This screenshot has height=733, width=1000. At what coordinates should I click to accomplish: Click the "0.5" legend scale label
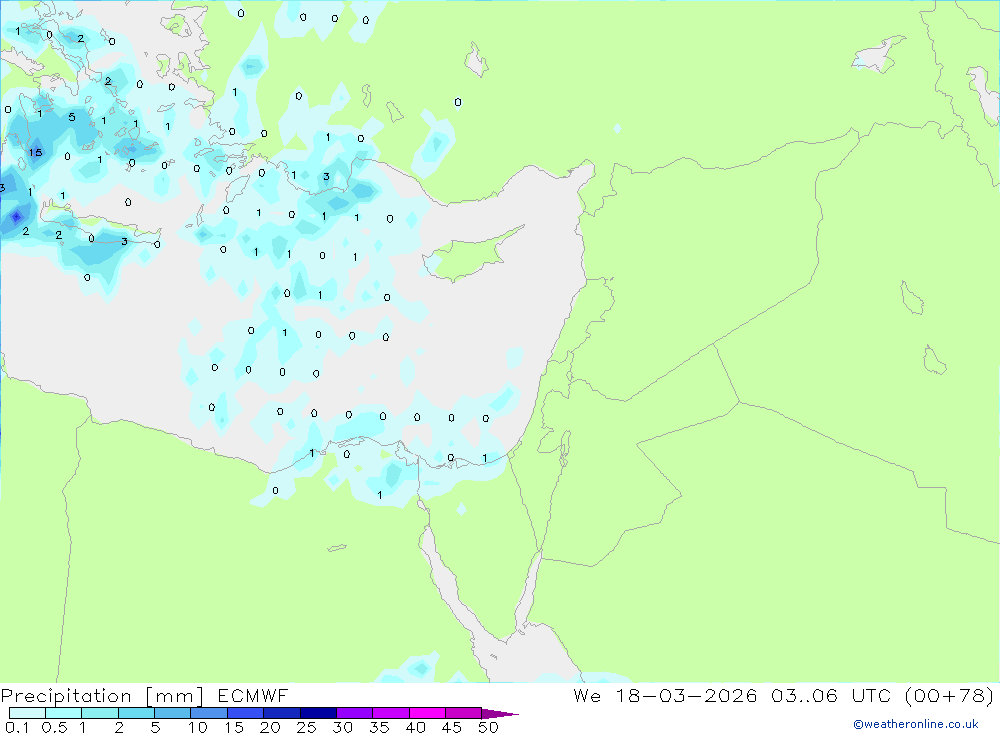[x=54, y=727]
